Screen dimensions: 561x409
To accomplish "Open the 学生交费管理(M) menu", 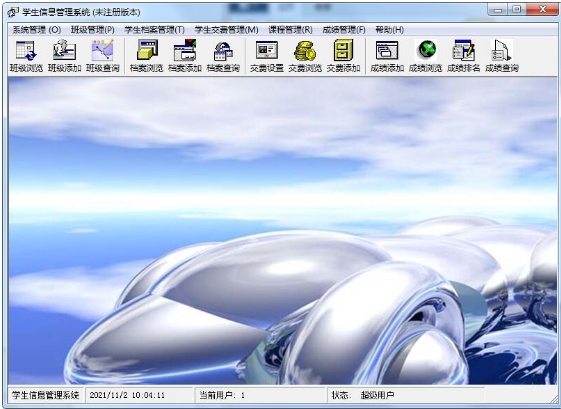I will 226,30.
